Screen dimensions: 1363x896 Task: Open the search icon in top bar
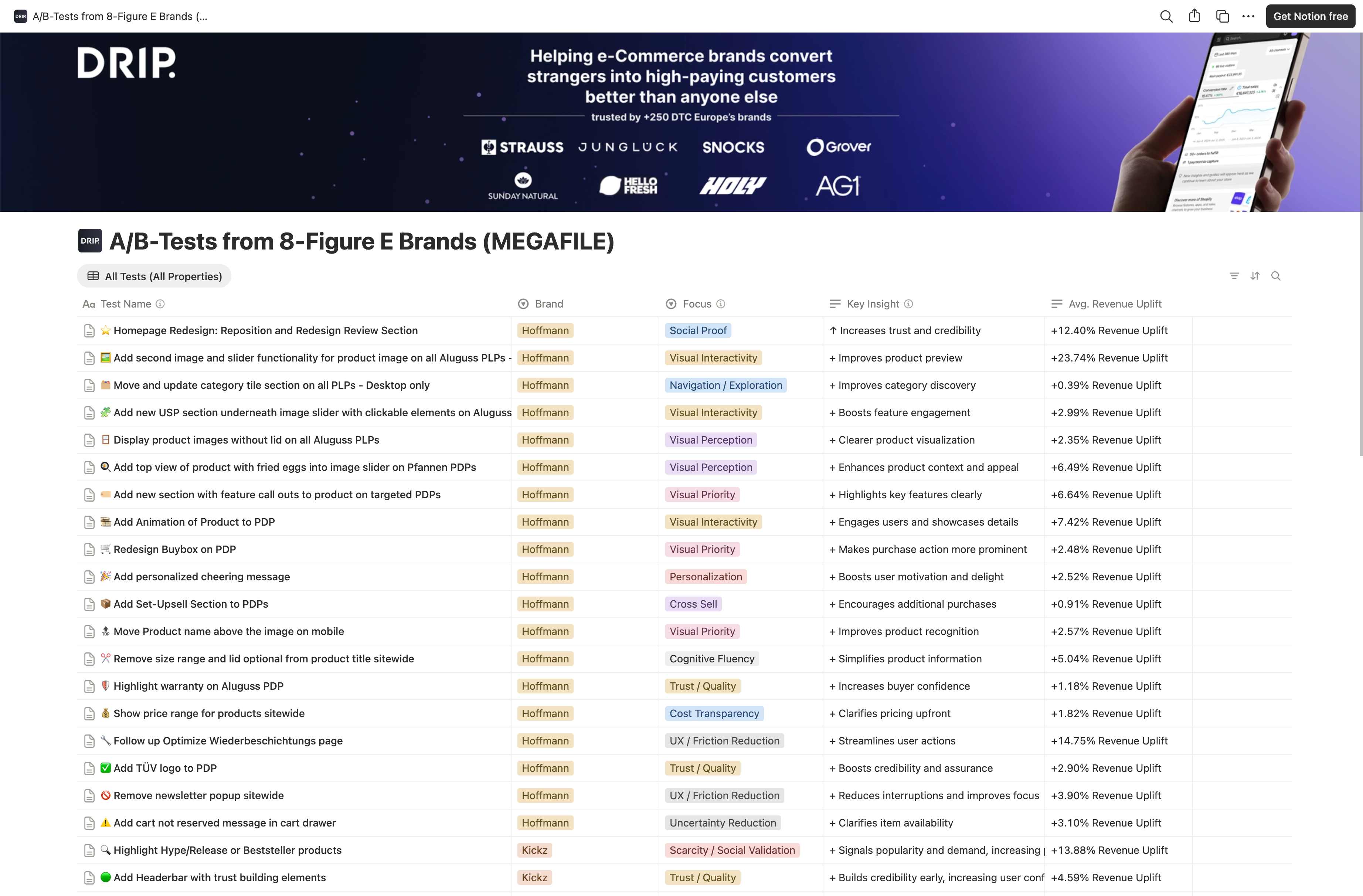tap(1166, 16)
